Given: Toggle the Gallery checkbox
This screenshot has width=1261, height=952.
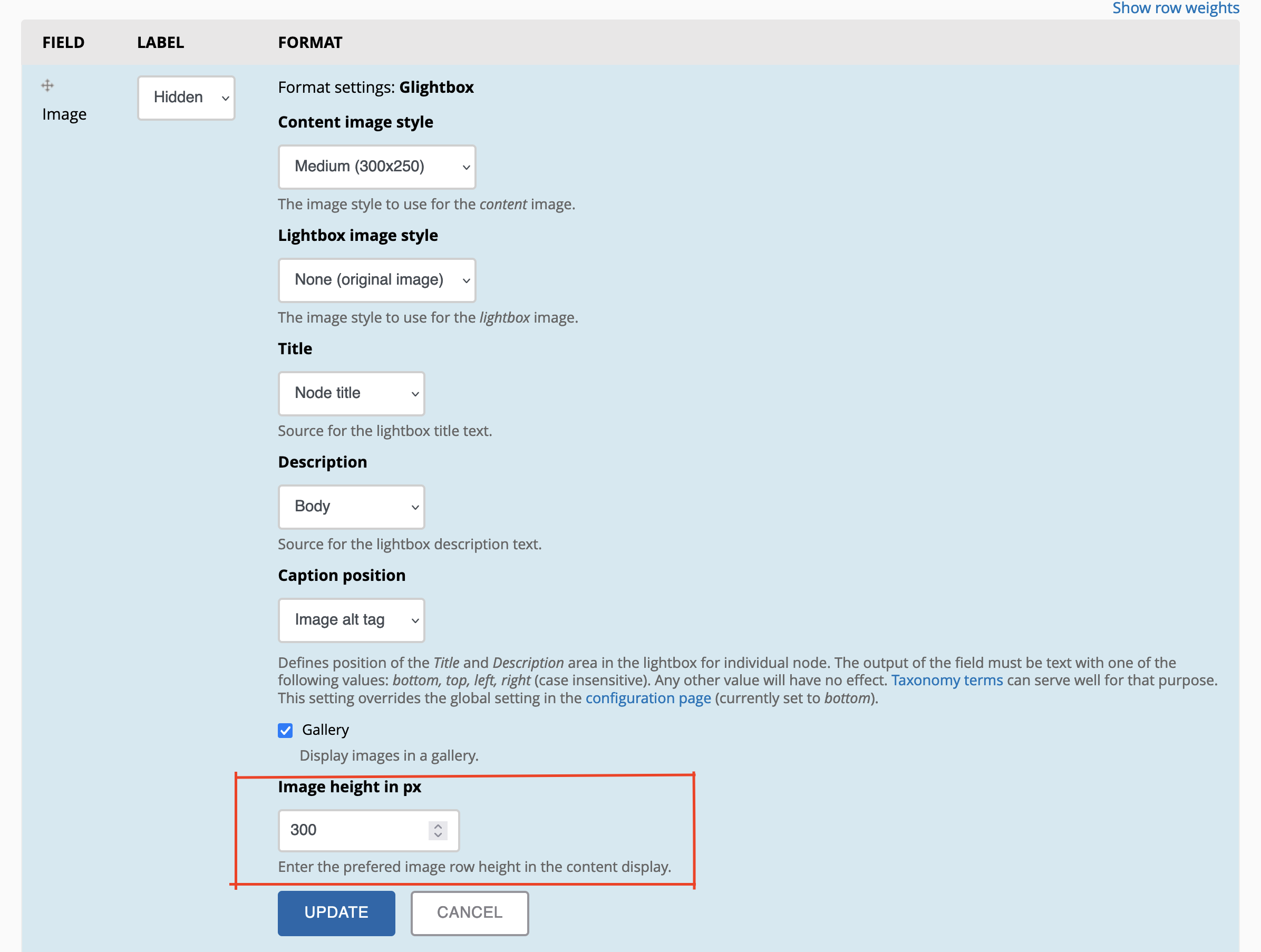Looking at the screenshot, I should tap(285, 730).
